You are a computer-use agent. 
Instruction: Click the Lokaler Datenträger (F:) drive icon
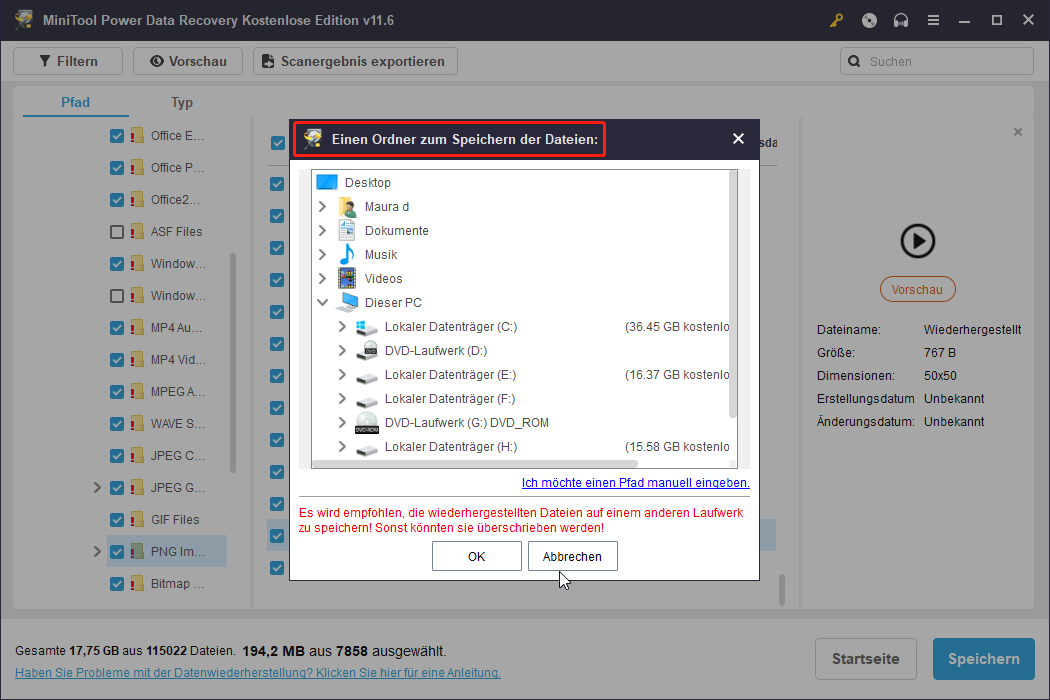pos(367,401)
